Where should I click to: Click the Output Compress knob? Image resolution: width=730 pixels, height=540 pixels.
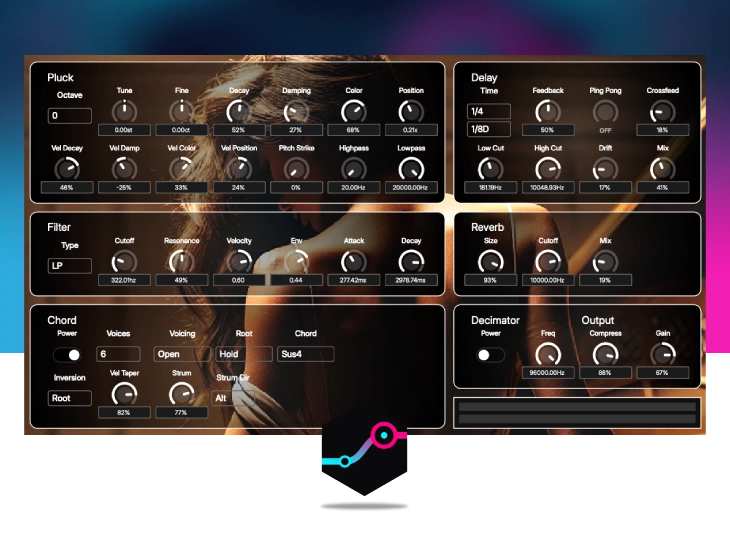[605, 355]
